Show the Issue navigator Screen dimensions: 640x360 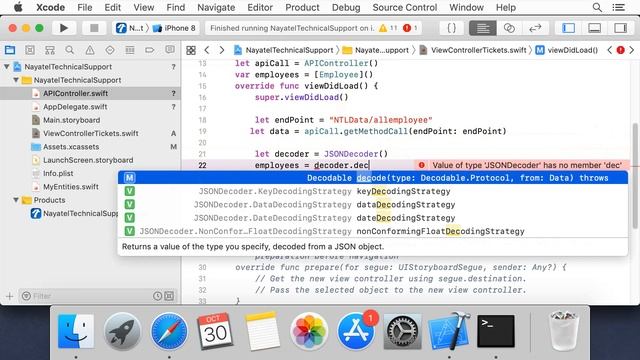(x=90, y=50)
